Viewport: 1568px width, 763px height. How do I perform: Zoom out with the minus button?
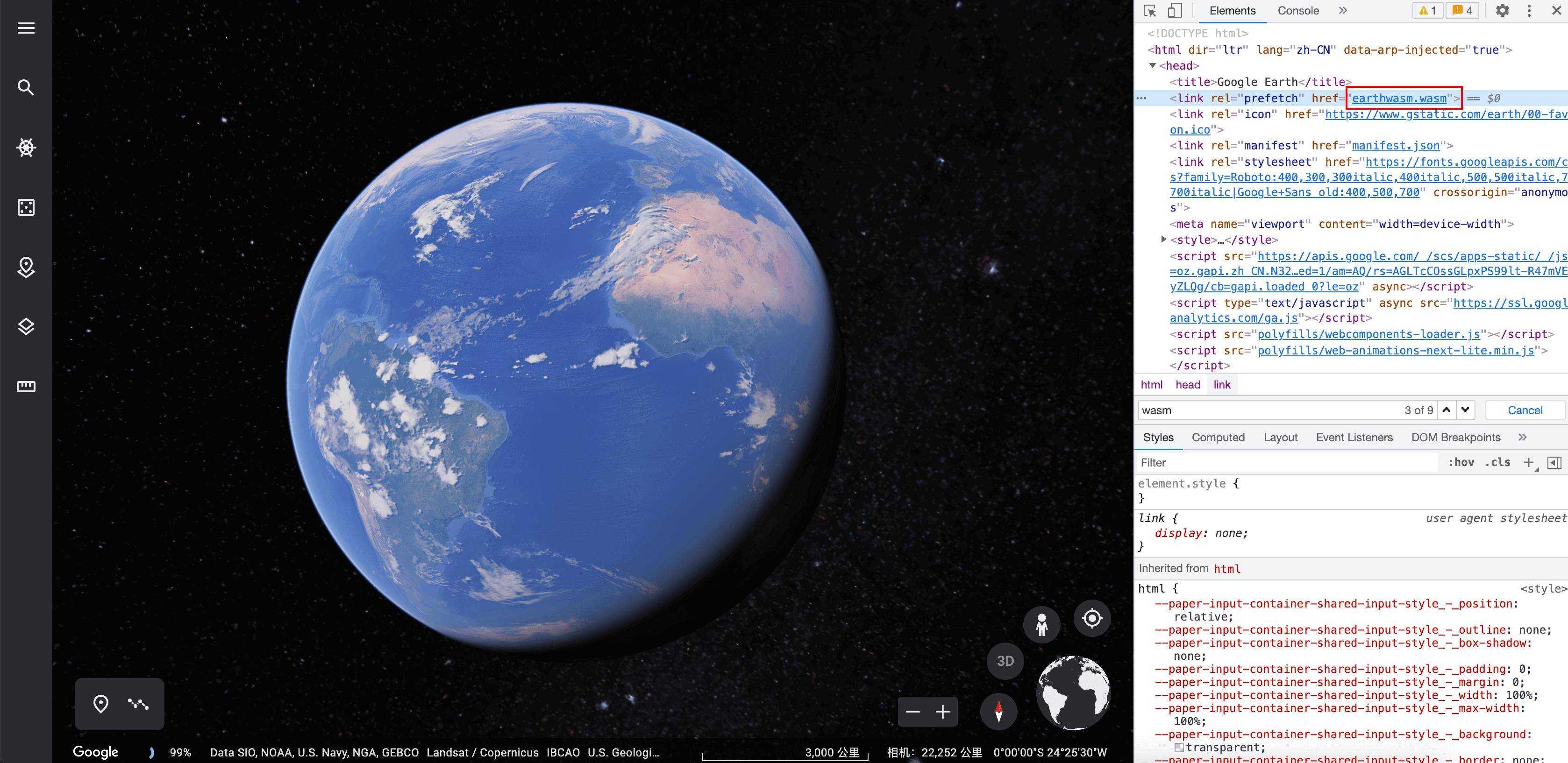(912, 712)
